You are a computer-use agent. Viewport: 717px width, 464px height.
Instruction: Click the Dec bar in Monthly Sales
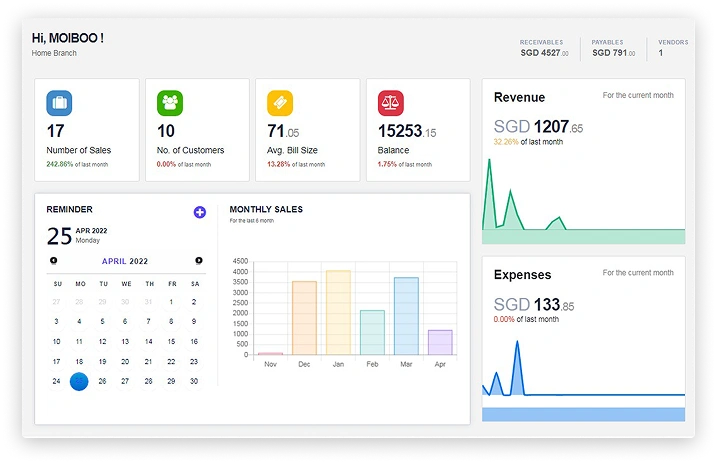pos(305,318)
